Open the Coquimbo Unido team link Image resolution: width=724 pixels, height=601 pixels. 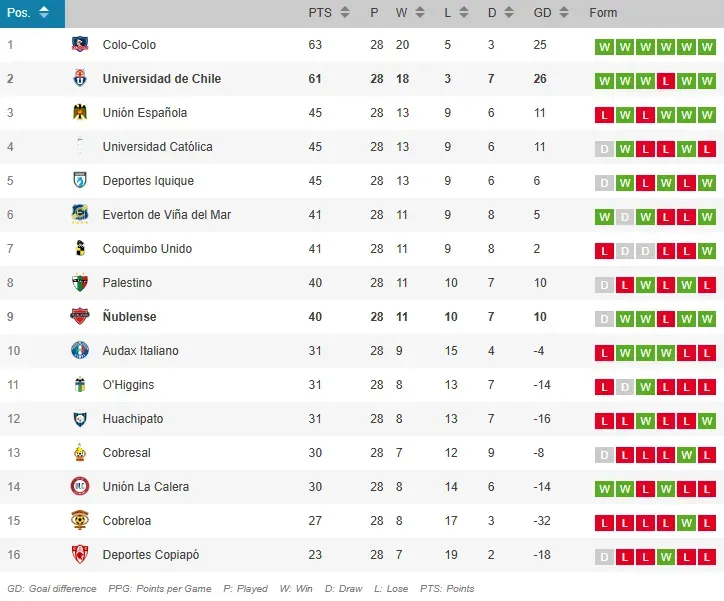147,249
